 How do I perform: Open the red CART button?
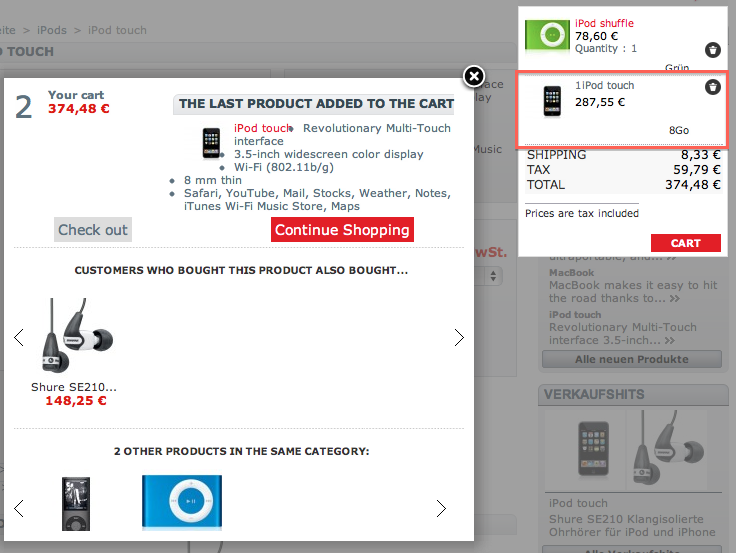pyautogui.click(x=685, y=243)
